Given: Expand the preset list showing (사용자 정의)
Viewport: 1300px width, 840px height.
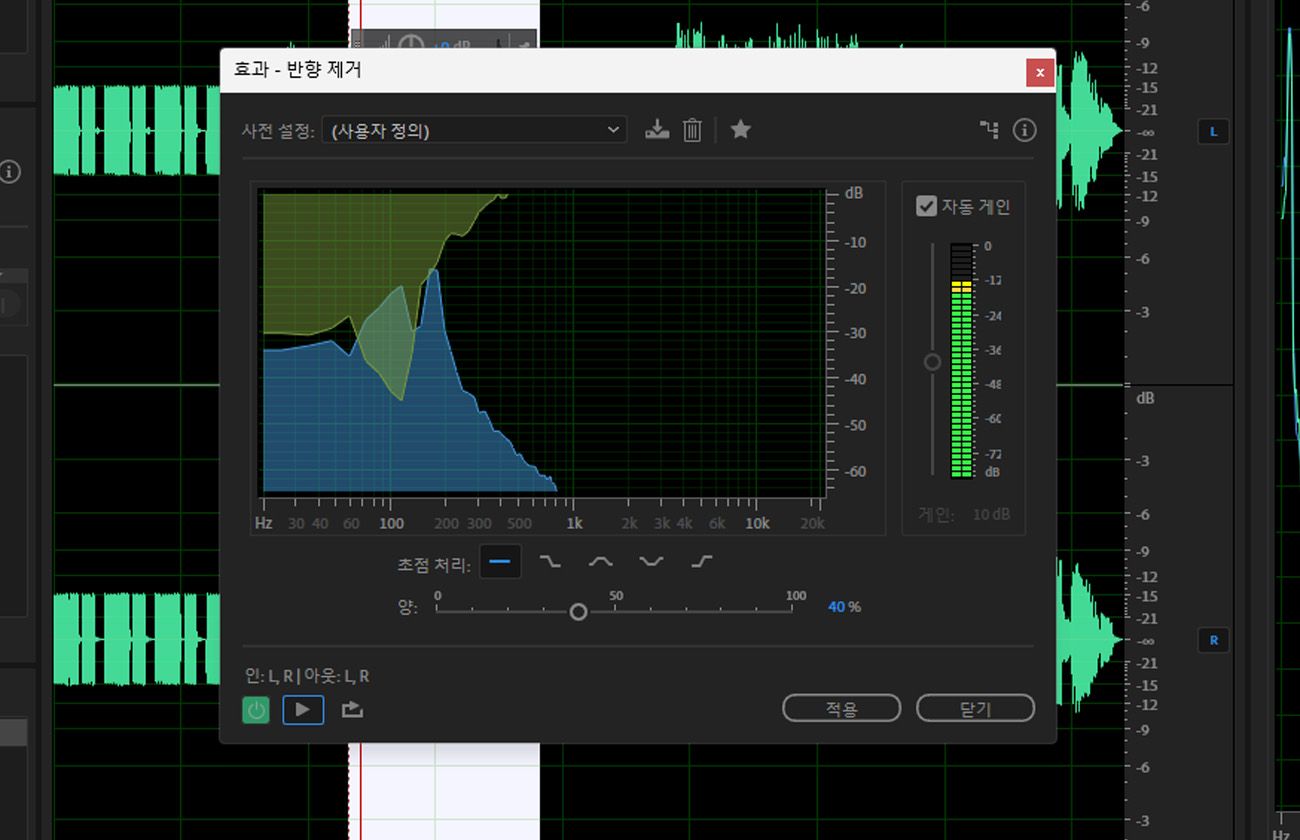Looking at the screenshot, I should pos(473,130).
